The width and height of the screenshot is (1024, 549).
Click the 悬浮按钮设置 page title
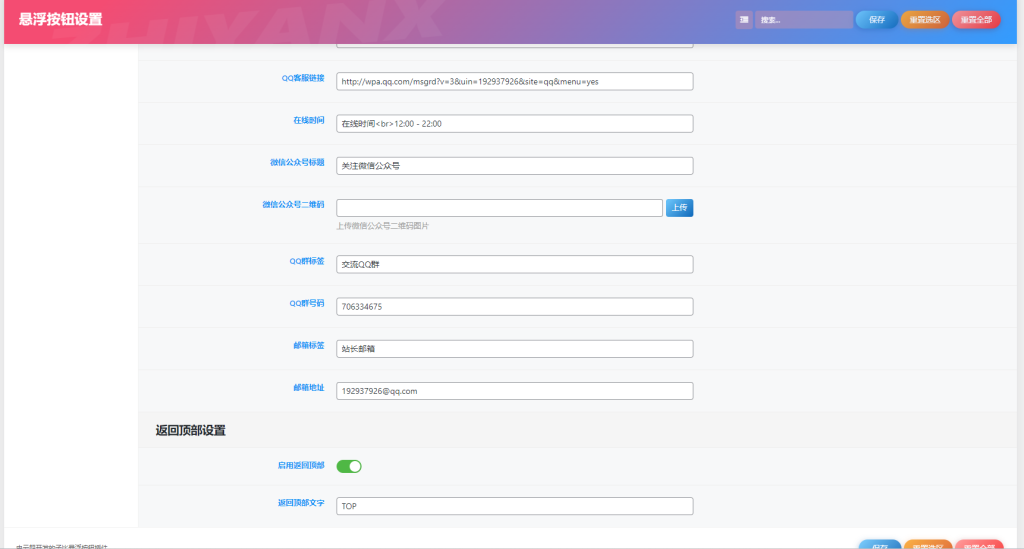60,19
